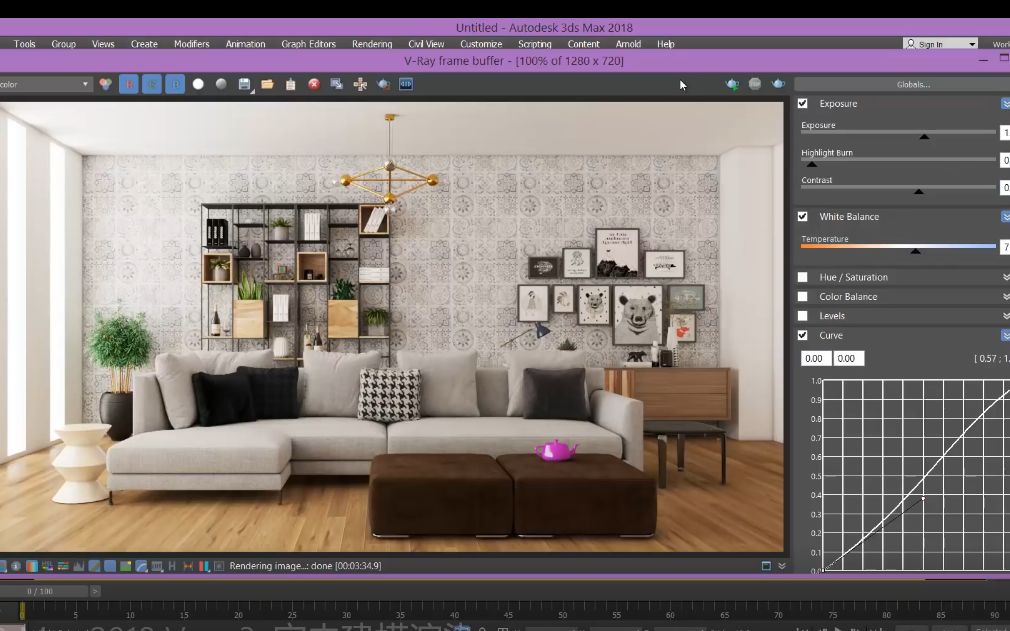This screenshot has height=631, width=1010.
Task: Click the teapot render last icon
Action: tap(384, 84)
